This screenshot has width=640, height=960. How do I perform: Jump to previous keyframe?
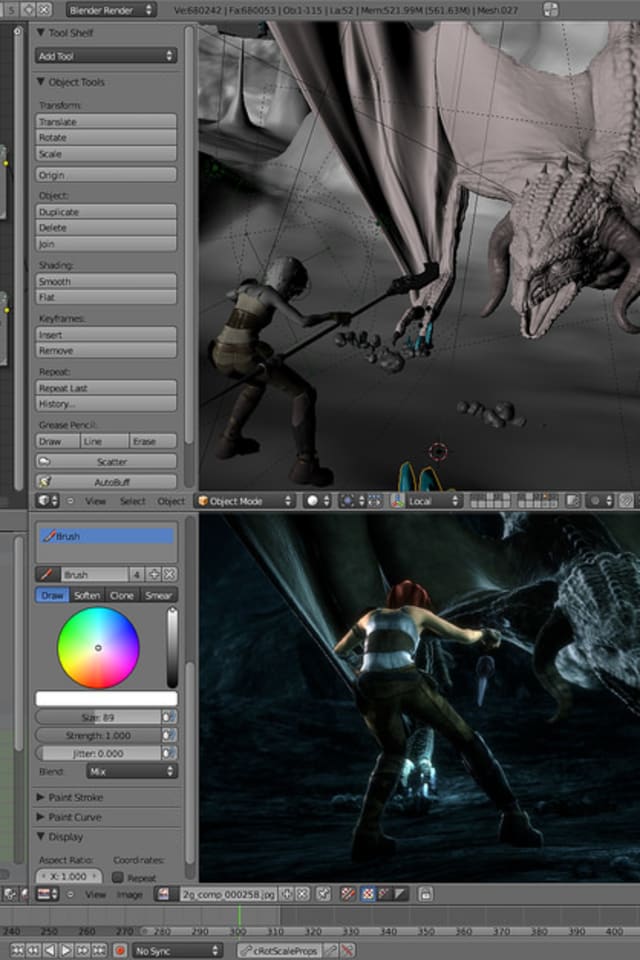coord(34,950)
